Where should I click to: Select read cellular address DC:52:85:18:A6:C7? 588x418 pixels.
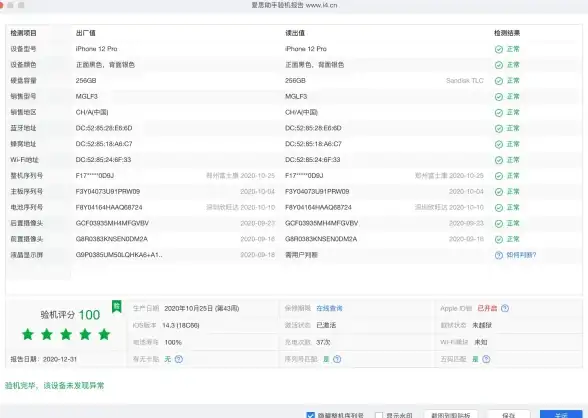pos(313,144)
